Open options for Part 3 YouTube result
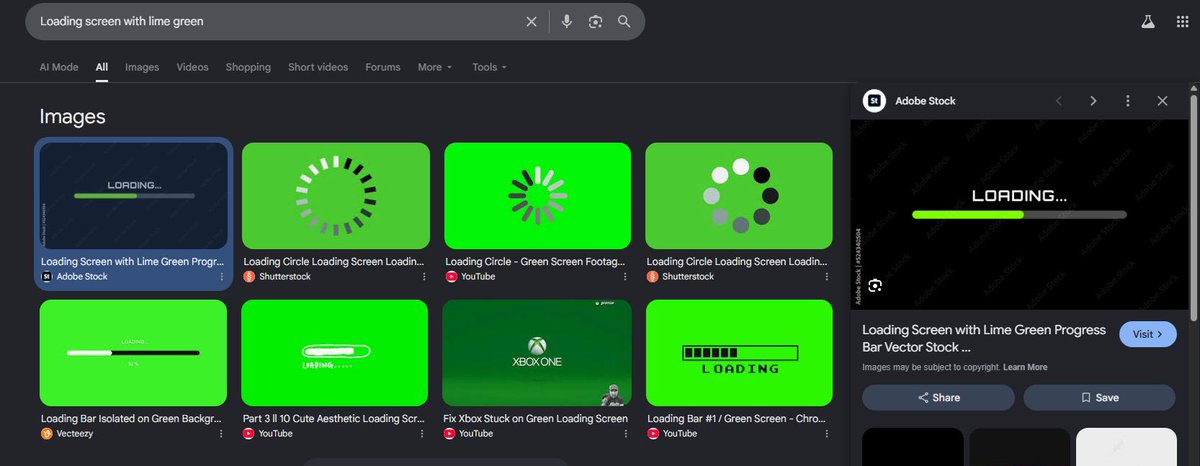 tap(423, 434)
